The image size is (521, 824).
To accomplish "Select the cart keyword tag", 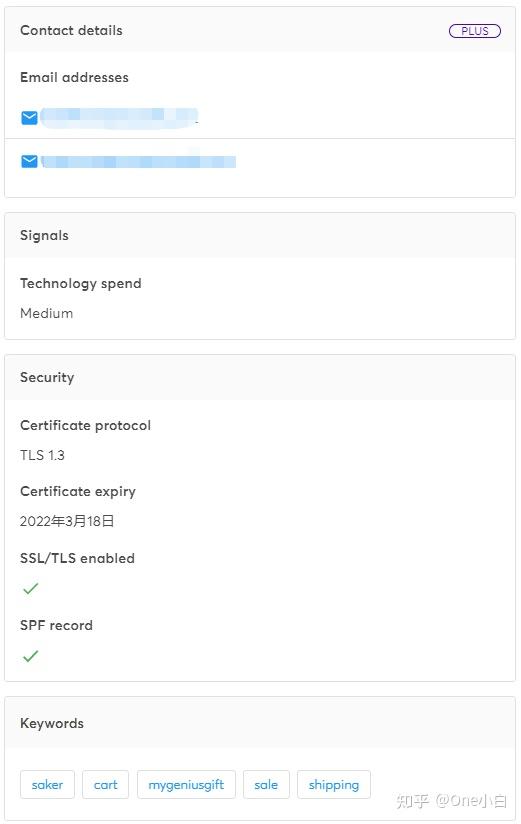I will coord(105,785).
